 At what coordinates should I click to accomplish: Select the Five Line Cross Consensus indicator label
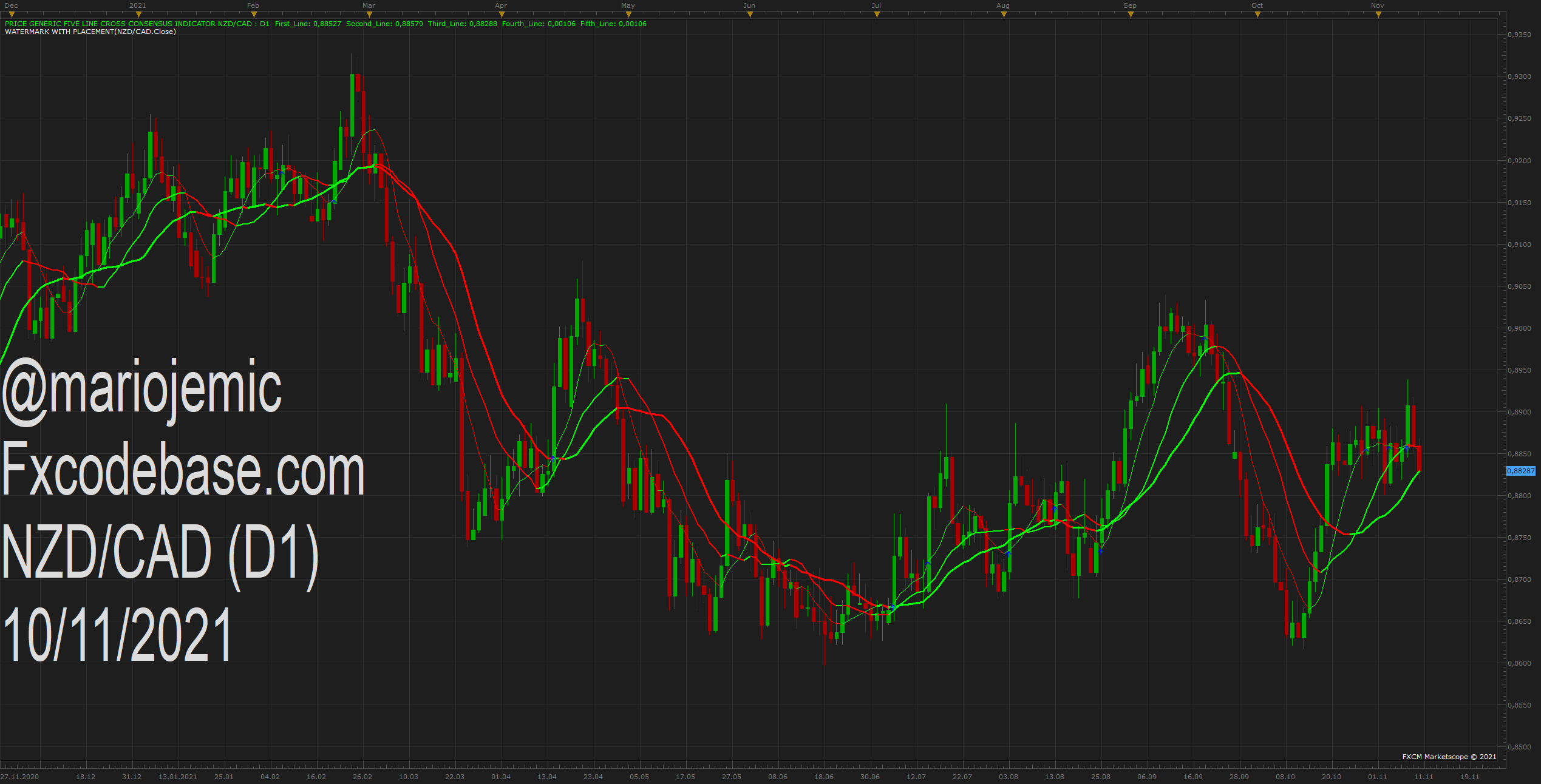point(137,24)
